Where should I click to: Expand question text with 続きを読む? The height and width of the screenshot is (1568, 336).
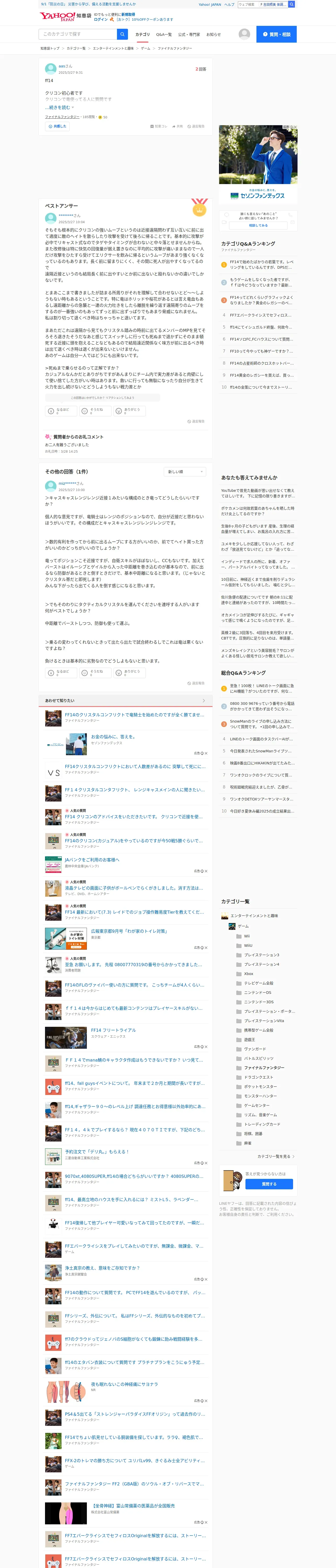tap(59, 108)
